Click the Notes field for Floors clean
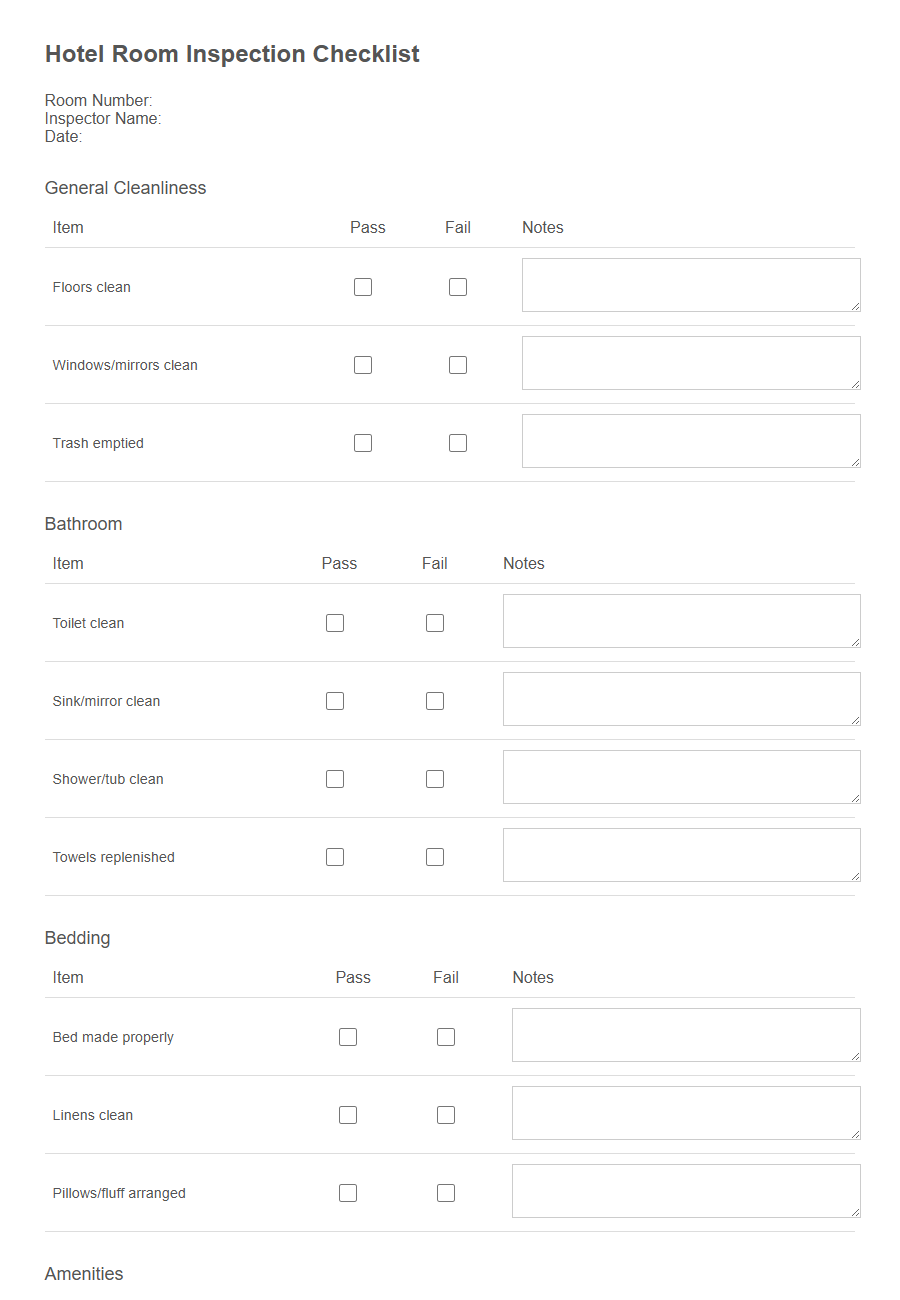Screen dimensions: 900x1300 click(x=690, y=285)
